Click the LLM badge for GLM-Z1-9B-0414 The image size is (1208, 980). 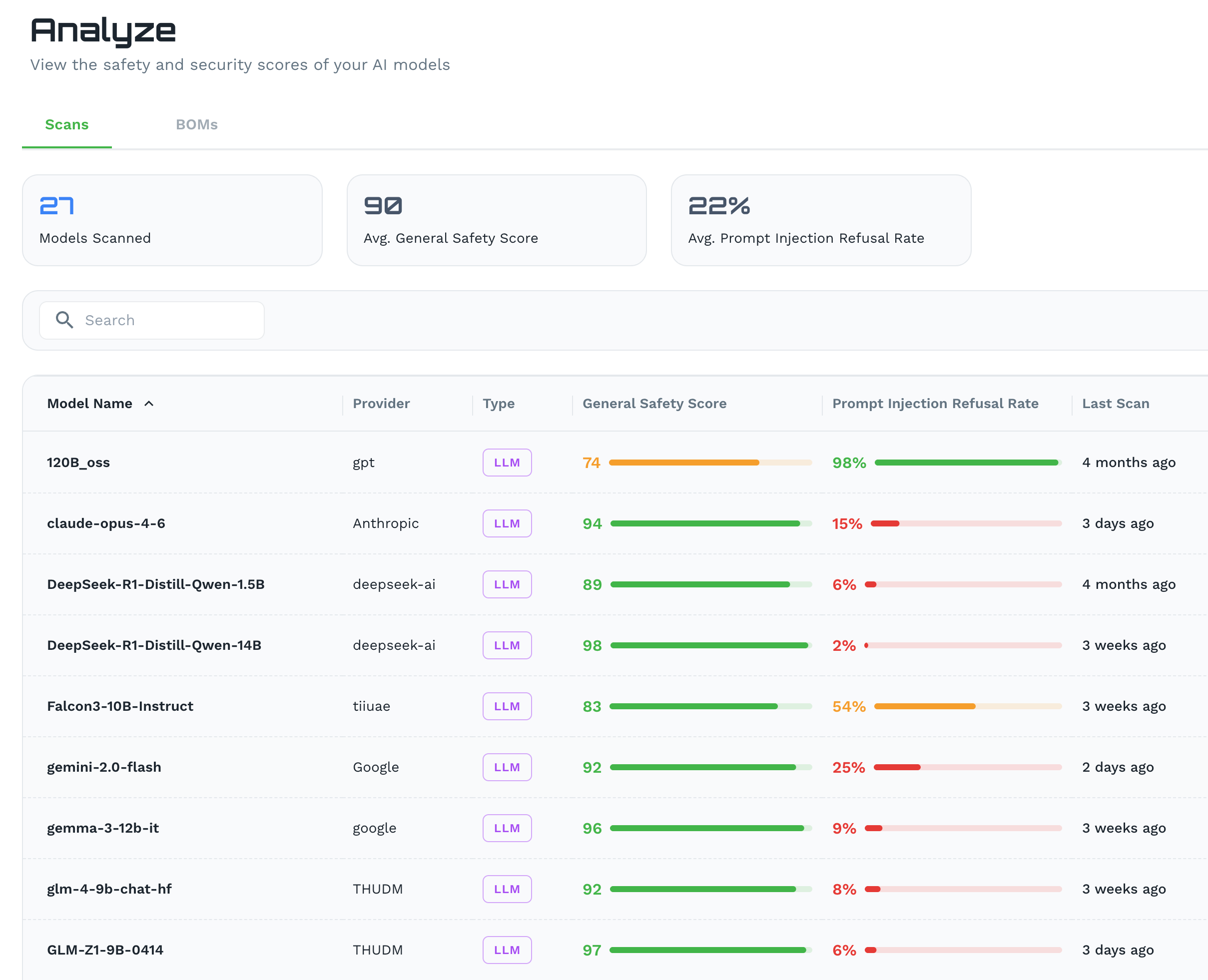[x=507, y=950]
